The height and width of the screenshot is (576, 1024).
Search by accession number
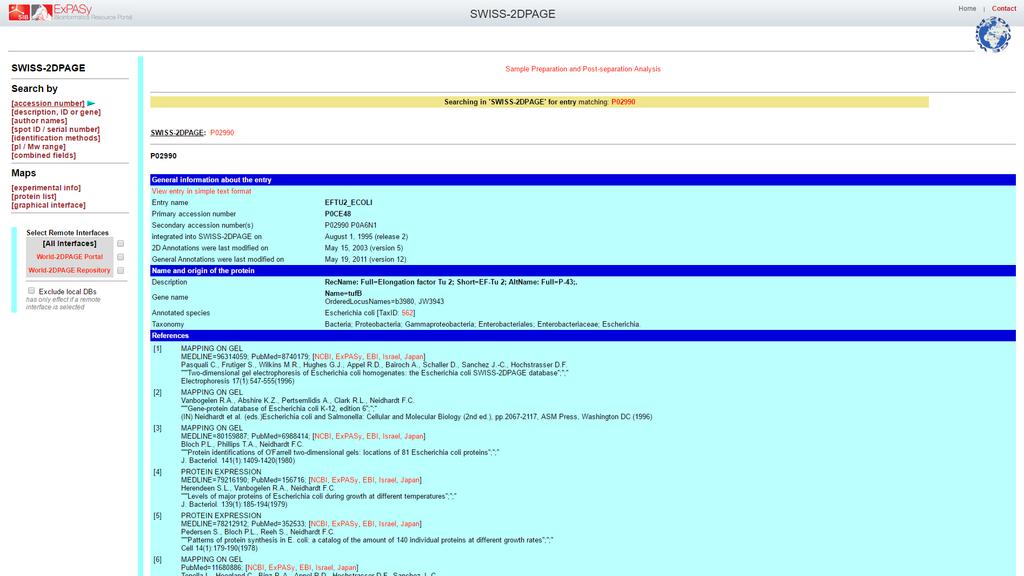[48, 103]
